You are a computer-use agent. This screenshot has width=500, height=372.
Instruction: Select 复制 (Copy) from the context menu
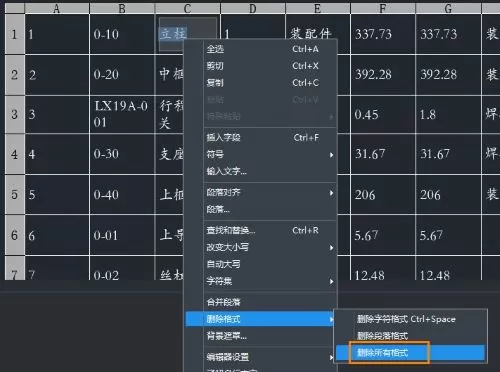pyautogui.click(x=261, y=83)
